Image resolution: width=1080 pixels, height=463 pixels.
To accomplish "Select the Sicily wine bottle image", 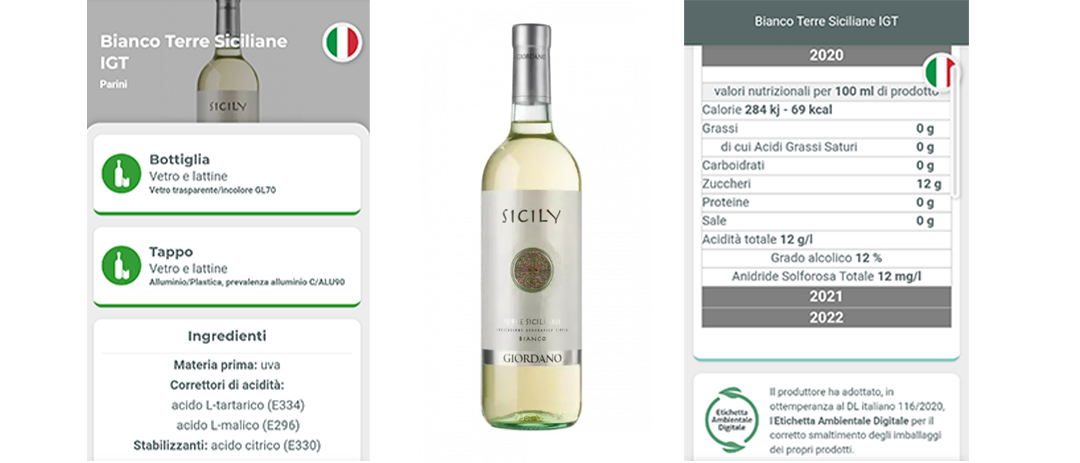I will 531,227.
